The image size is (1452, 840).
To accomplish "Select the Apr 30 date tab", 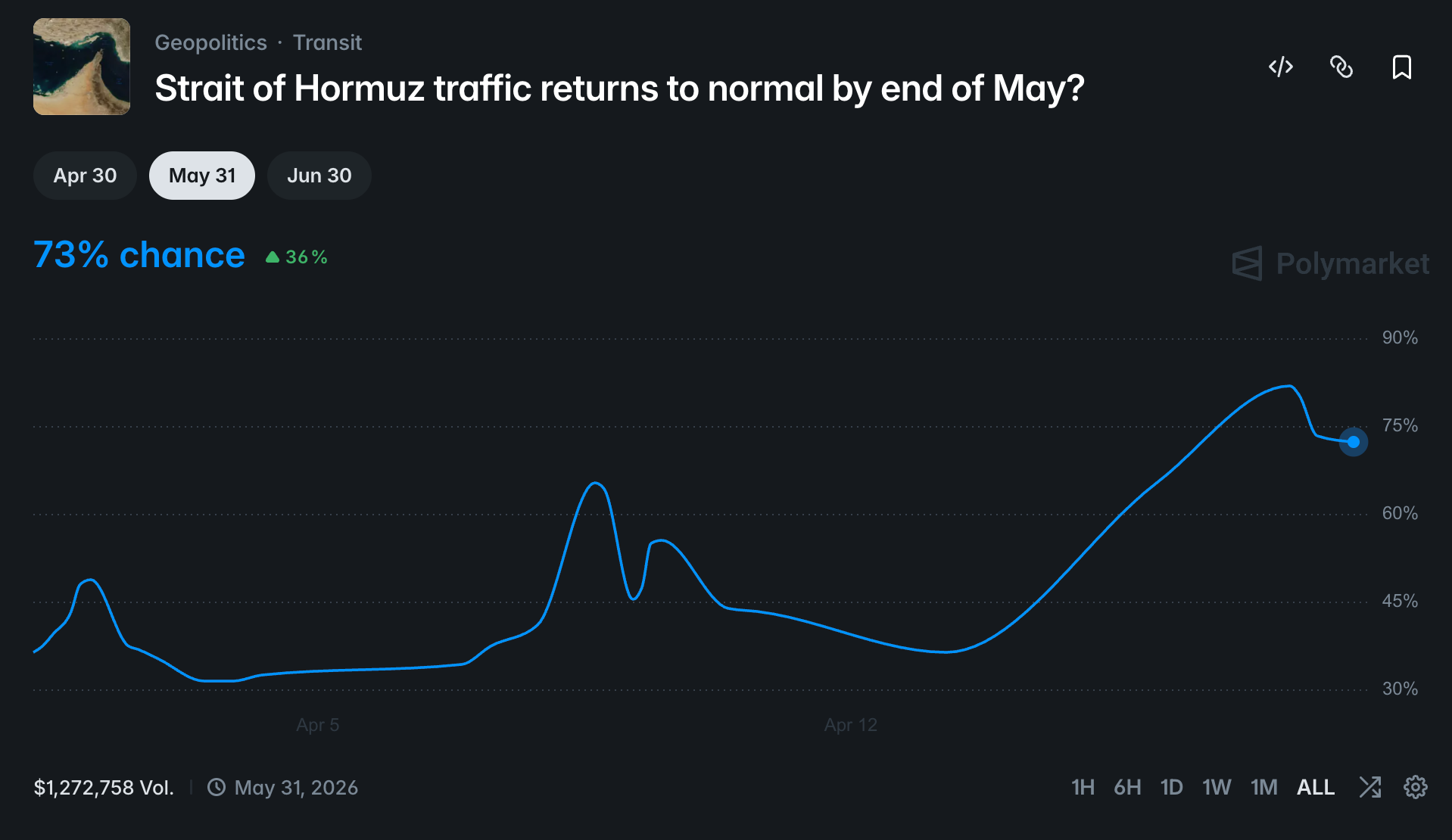I will pyautogui.click(x=85, y=176).
